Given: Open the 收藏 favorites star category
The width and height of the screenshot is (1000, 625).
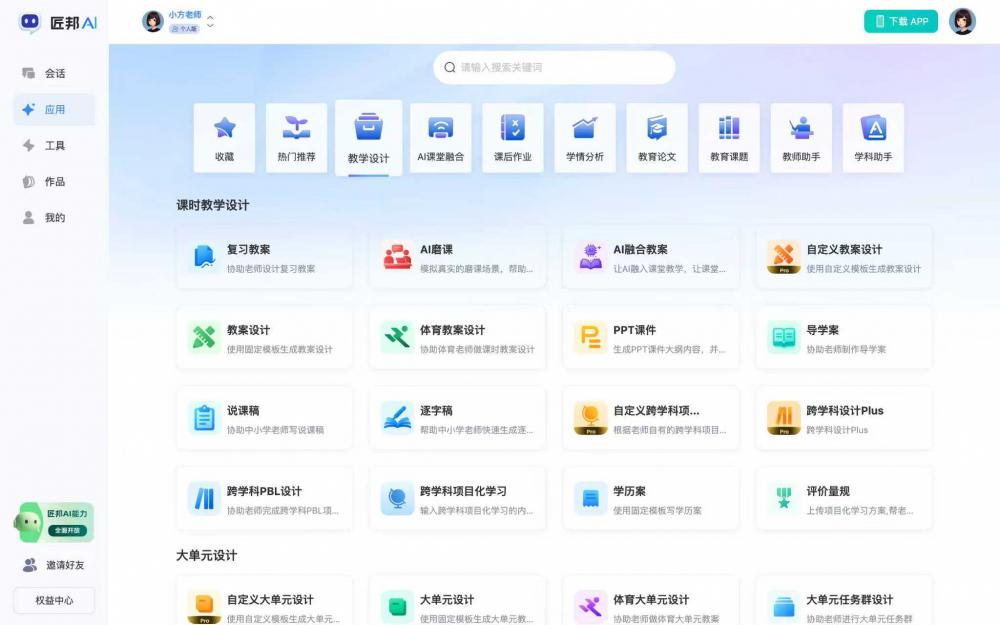Looking at the screenshot, I should 224,128.
